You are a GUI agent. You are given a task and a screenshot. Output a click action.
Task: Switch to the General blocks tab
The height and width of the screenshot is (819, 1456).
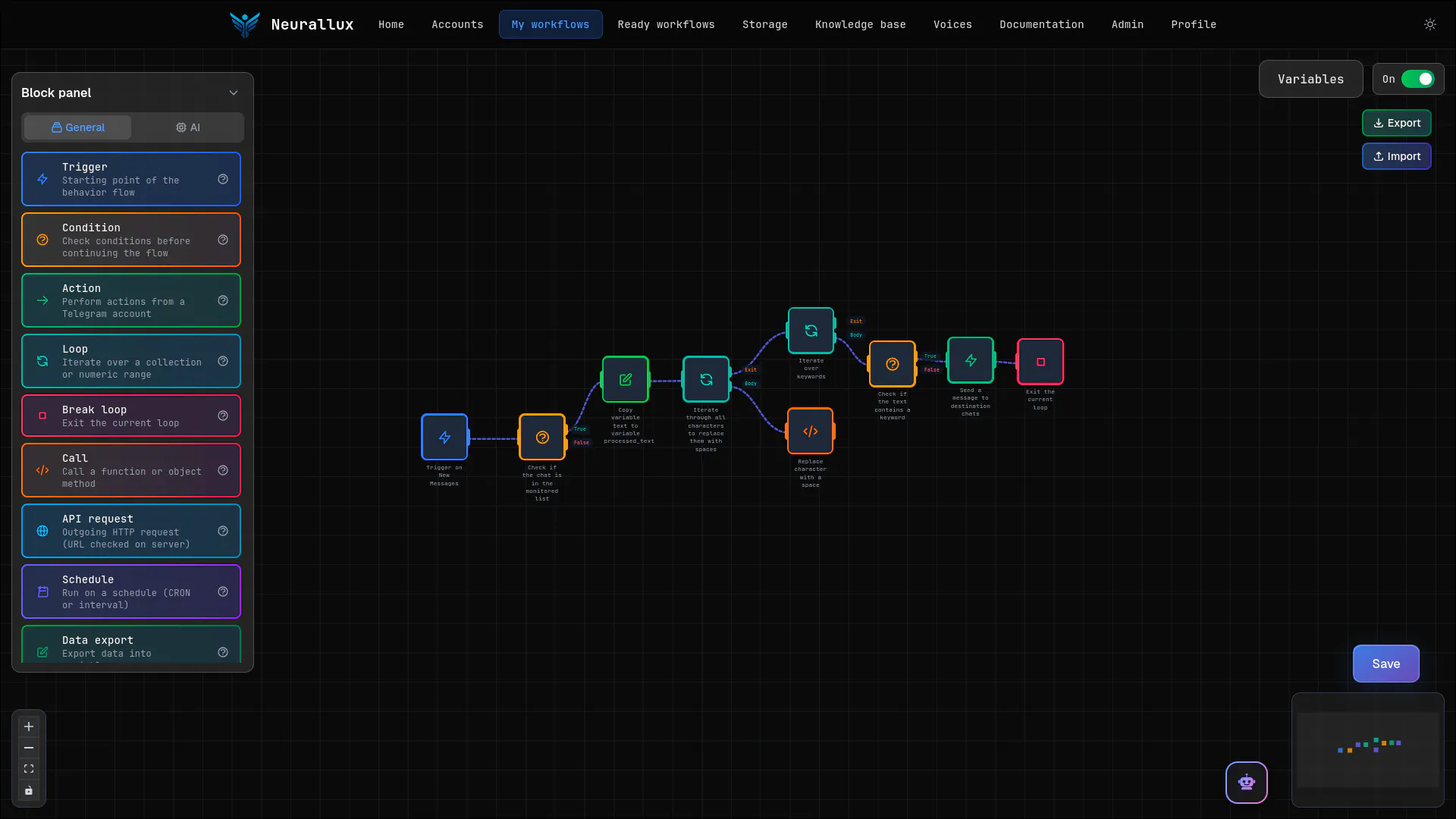click(x=77, y=127)
